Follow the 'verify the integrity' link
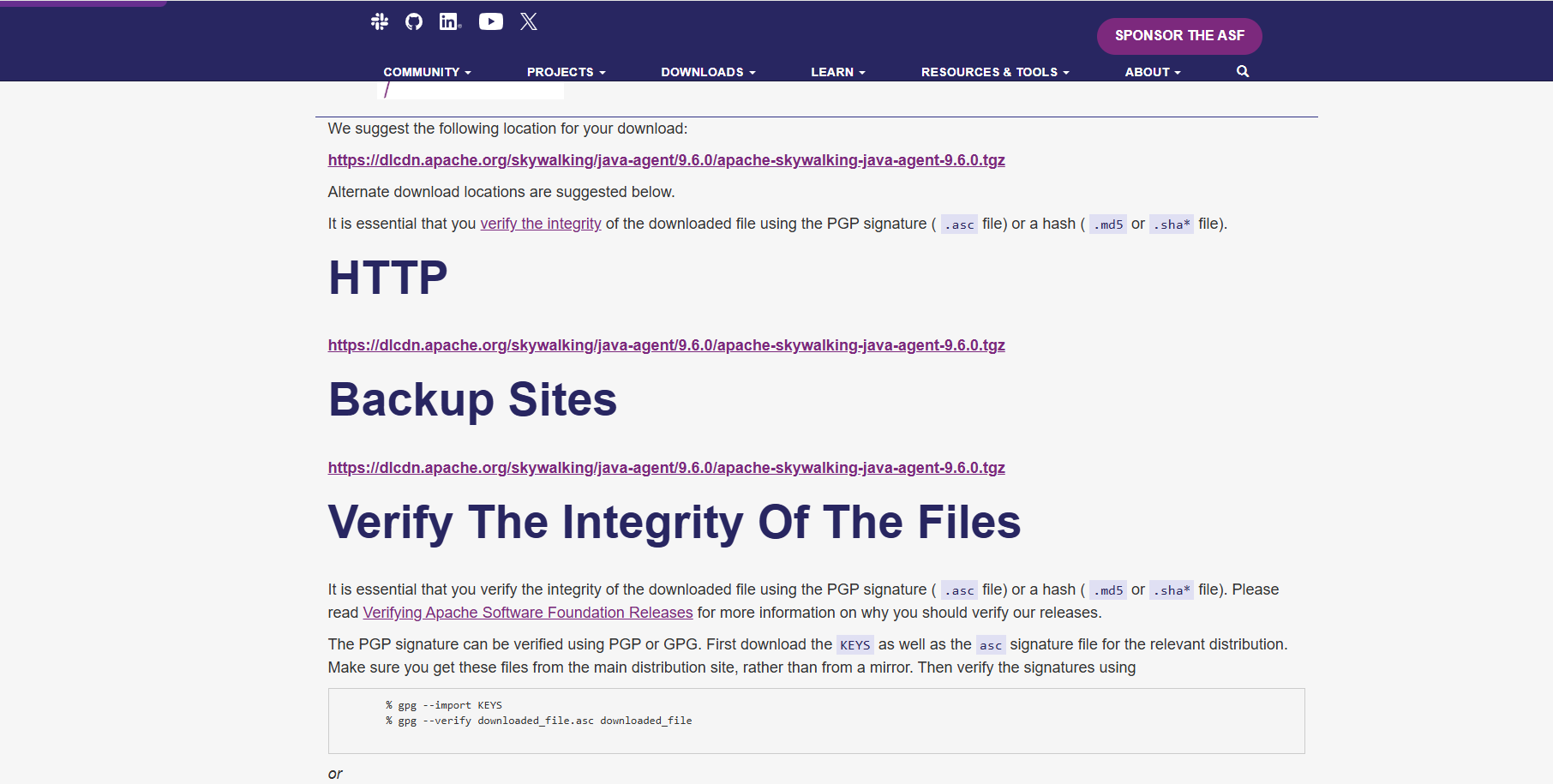1553x784 pixels. tap(541, 224)
